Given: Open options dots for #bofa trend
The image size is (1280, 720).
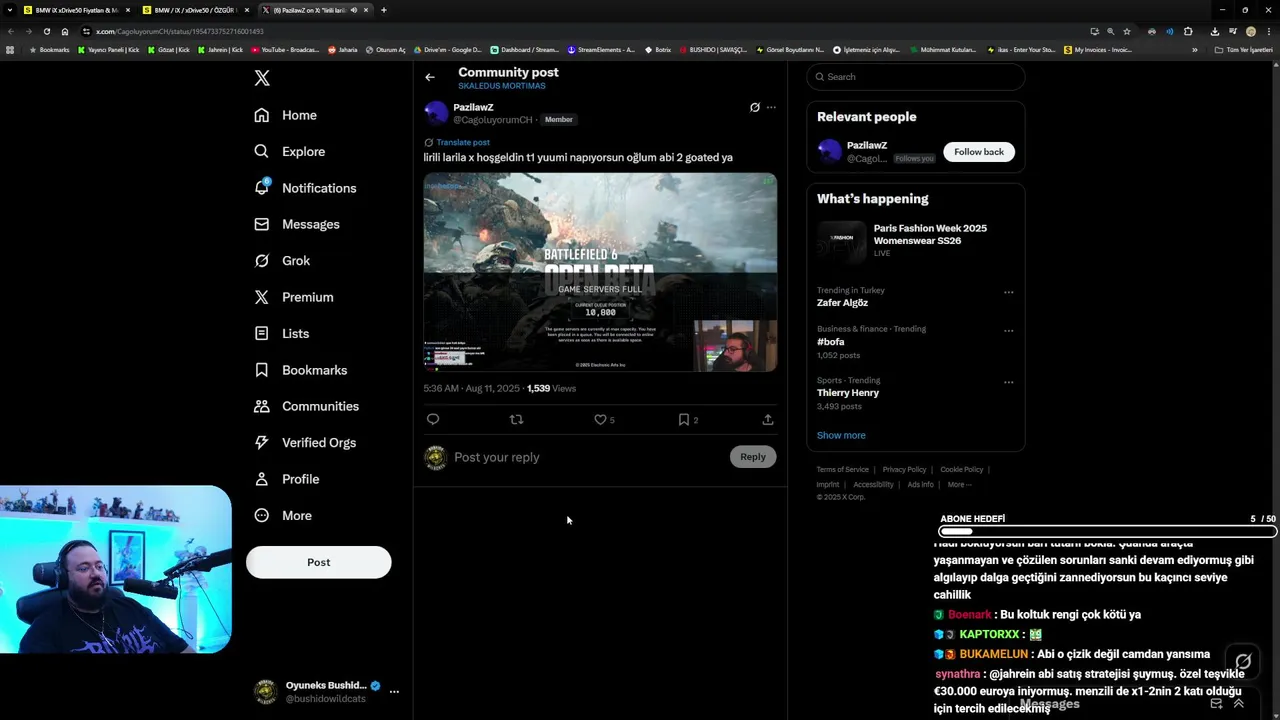Looking at the screenshot, I should pyautogui.click(x=1008, y=331).
